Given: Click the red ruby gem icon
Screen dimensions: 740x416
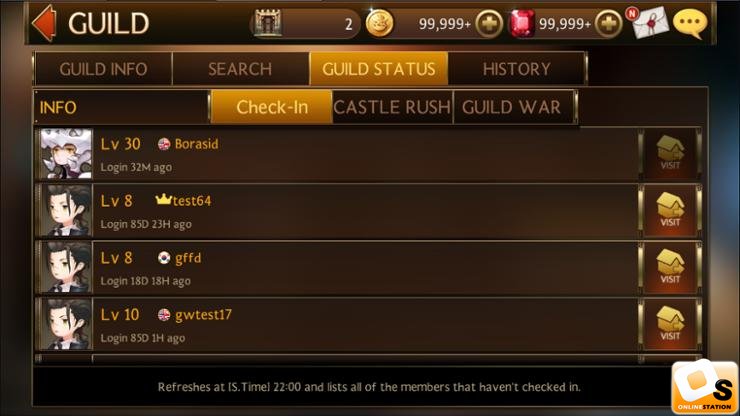Looking at the screenshot, I should coord(523,23).
